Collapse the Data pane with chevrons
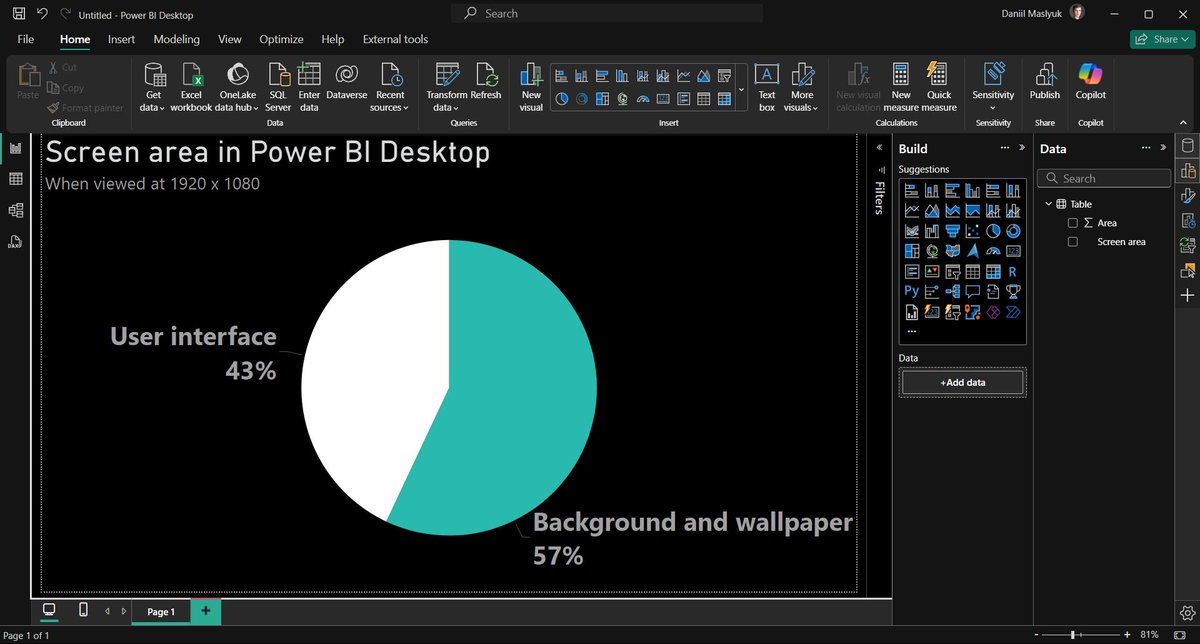Image resolution: width=1200 pixels, height=644 pixels. [1162, 148]
